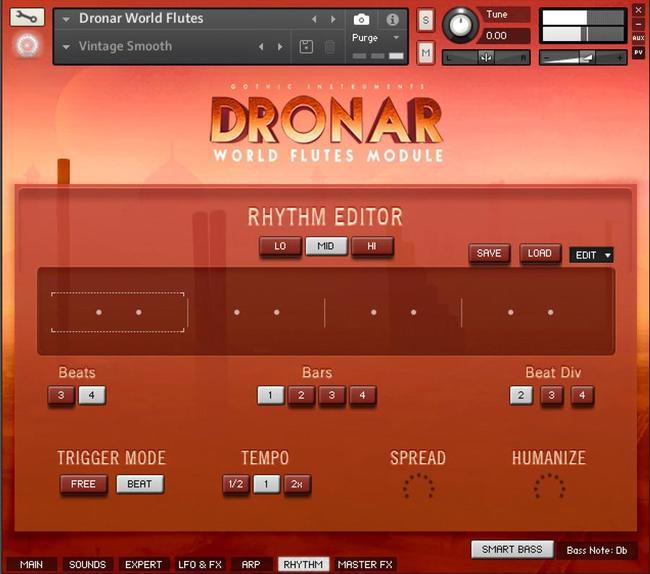This screenshot has width=650, height=574.
Task: Set Beat Div to 4
Action: coord(582,395)
